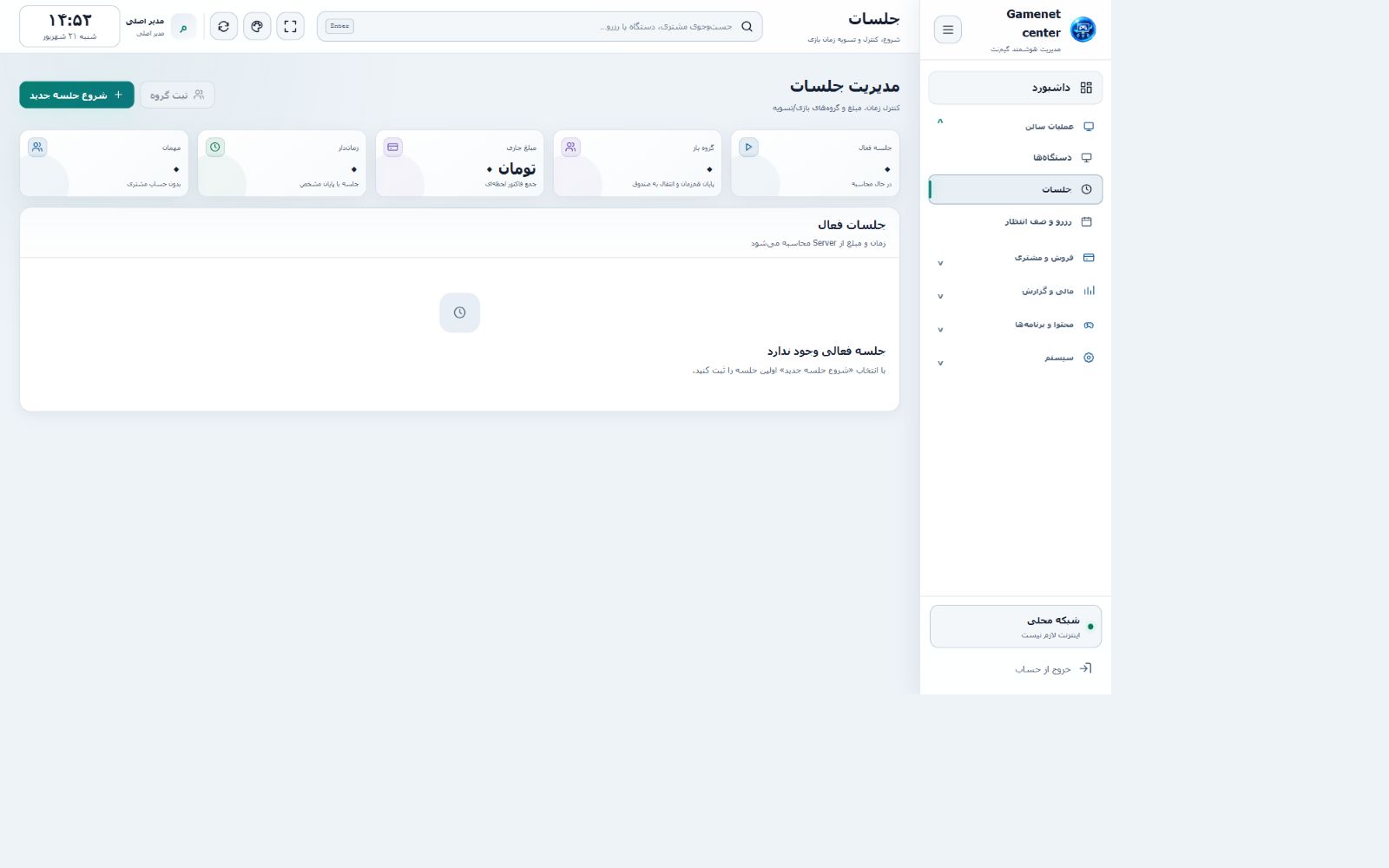Click the Enter key hint in search

click(339, 26)
